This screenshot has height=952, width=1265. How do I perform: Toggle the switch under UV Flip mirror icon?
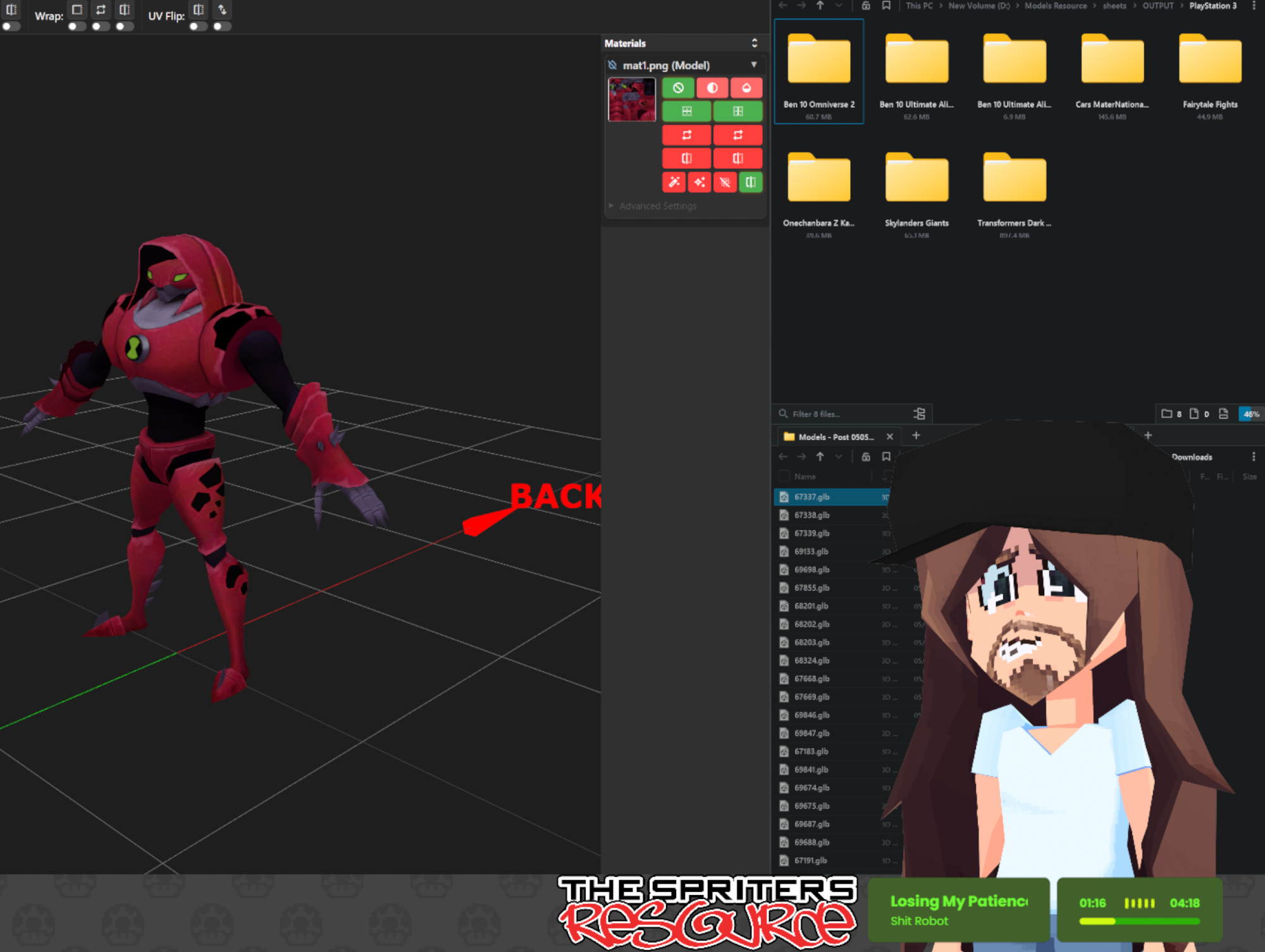tap(198, 27)
